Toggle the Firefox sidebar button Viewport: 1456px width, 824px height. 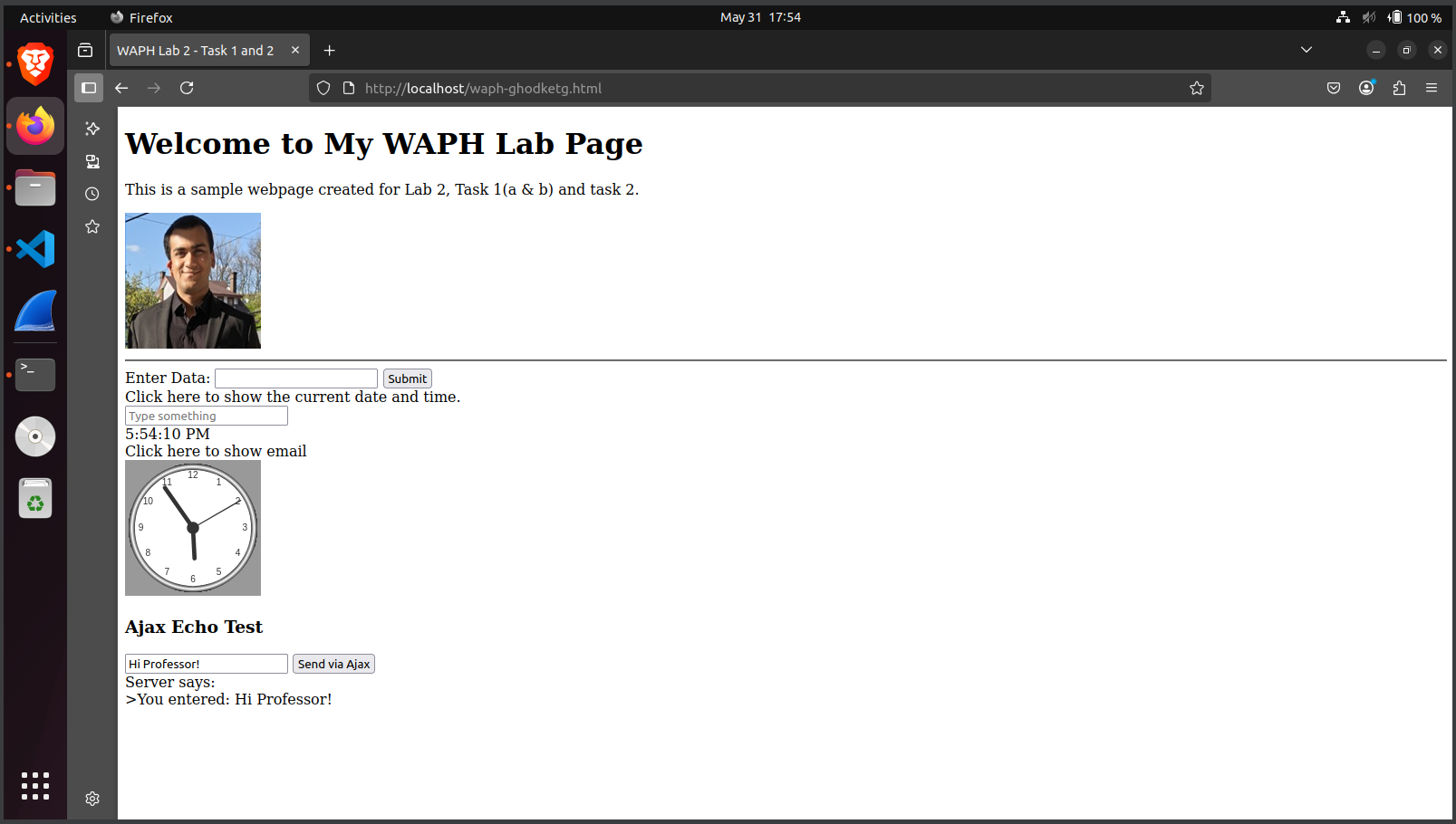(x=89, y=88)
